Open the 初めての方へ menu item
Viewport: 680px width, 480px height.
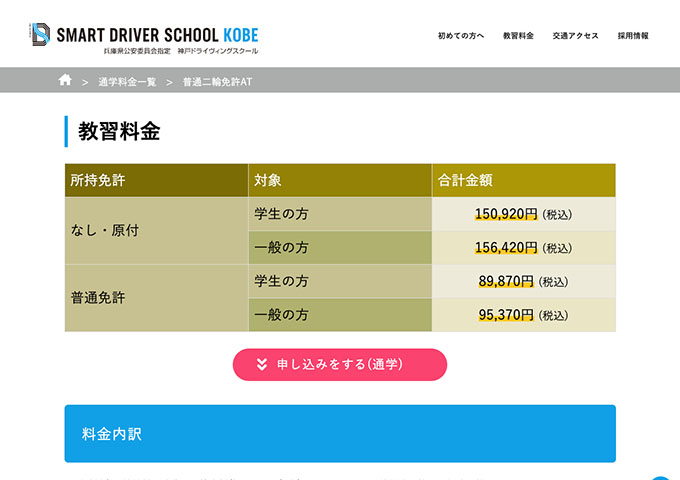point(461,36)
